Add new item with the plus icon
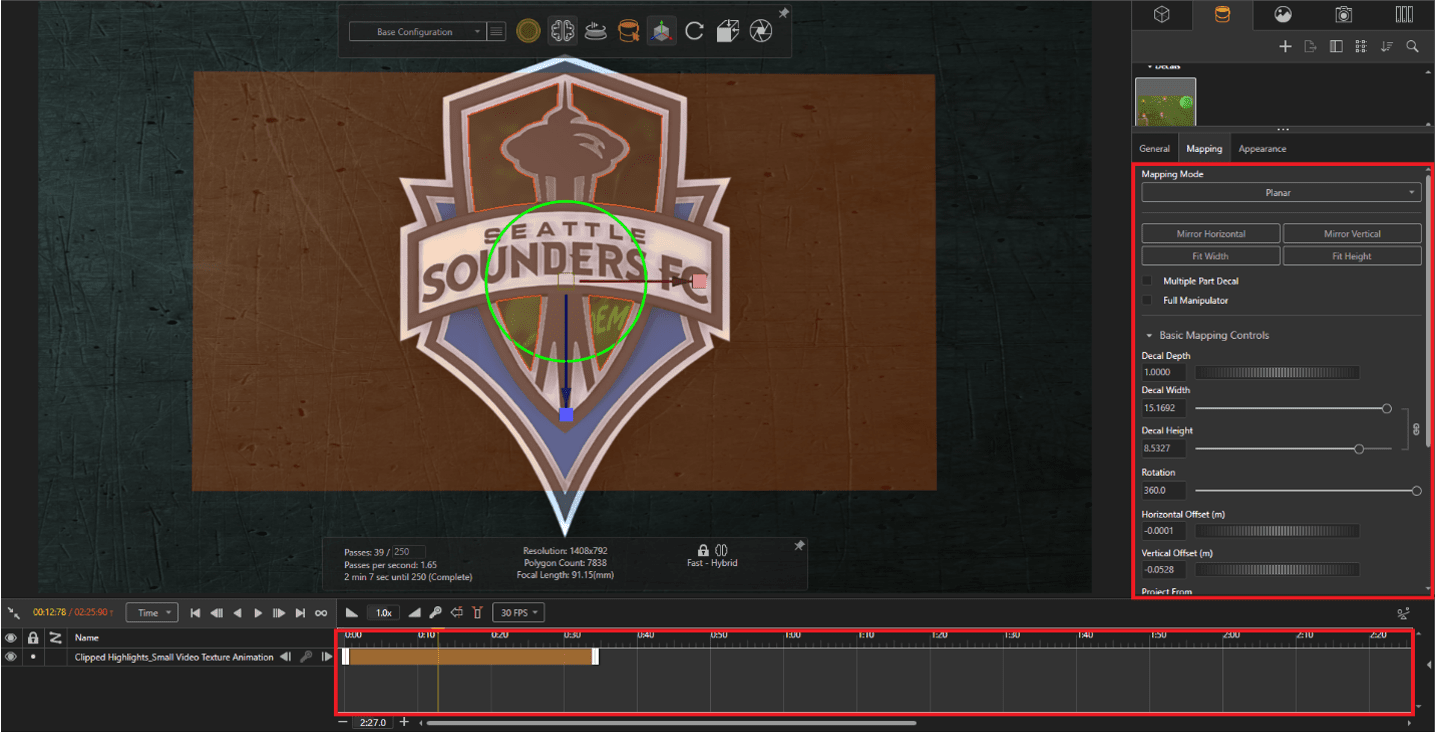The width and height of the screenshot is (1437, 733). (x=1285, y=46)
